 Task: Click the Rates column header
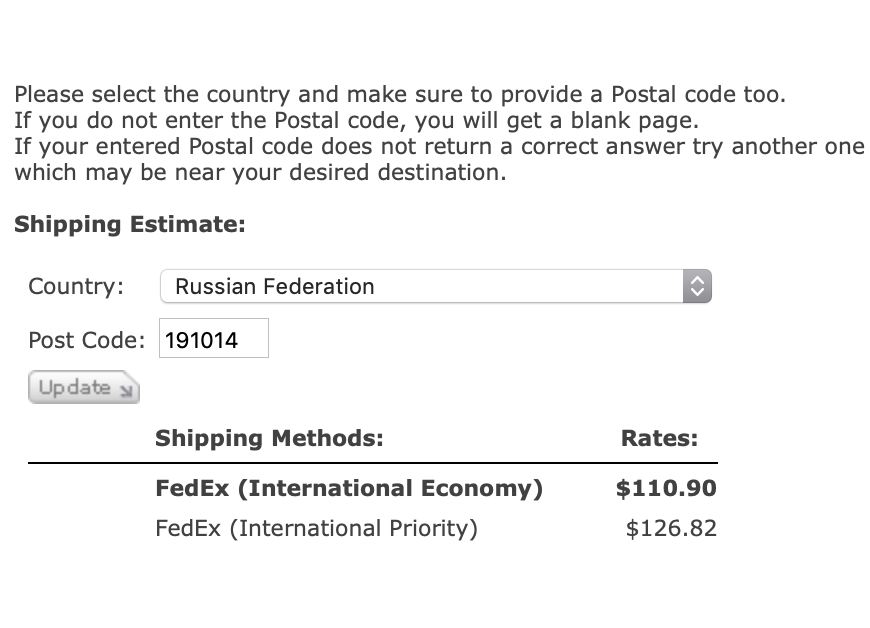click(659, 438)
